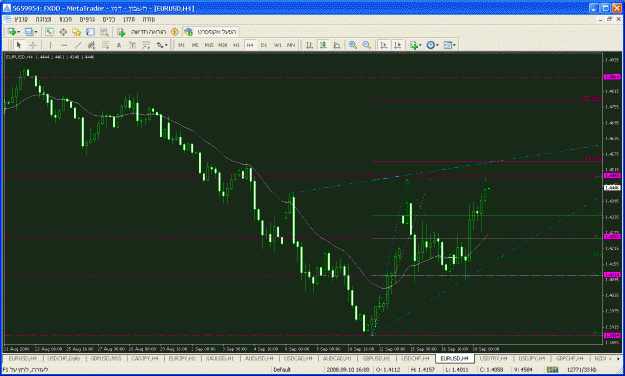Image resolution: width=625 pixels, height=376 pixels.
Task: Open the הכנס (Insert) menu
Action: pyautogui.click(x=65, y=19)
